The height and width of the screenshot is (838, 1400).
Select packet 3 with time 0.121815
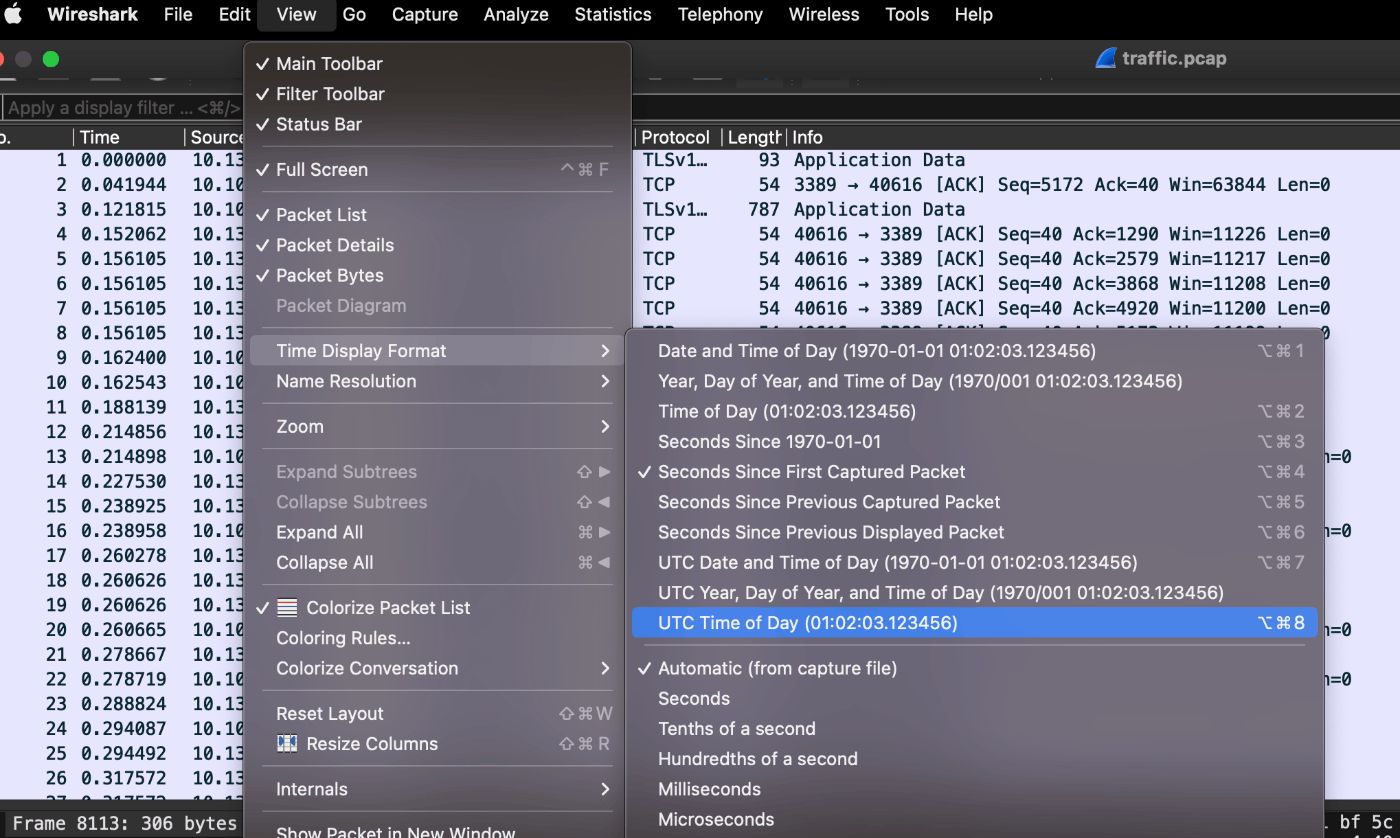pos(122,209)
